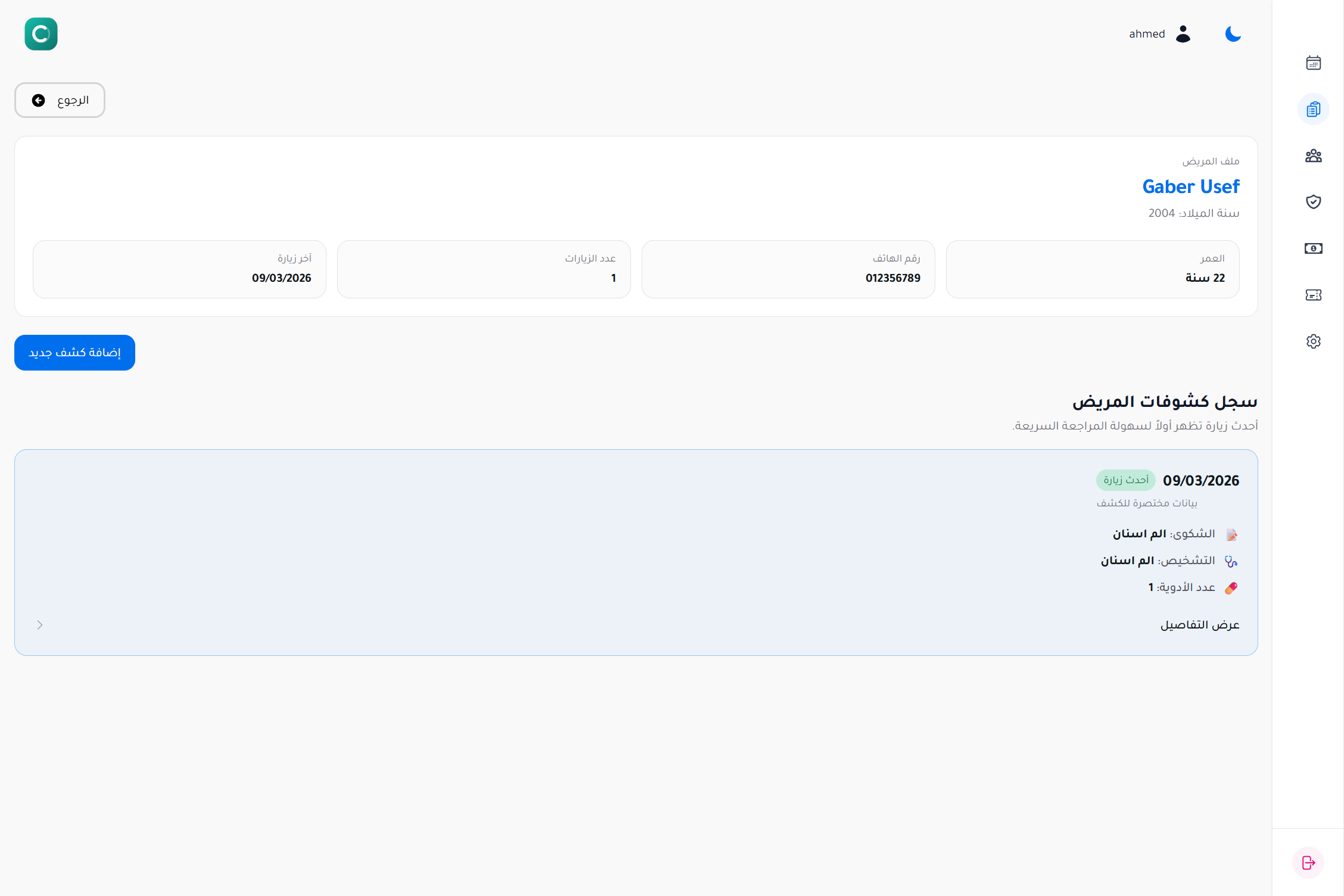The width and height of the screenshot is (1344, 896).
Task: Toggle dark mode with moon icon
Action: tap(1233, 34)
